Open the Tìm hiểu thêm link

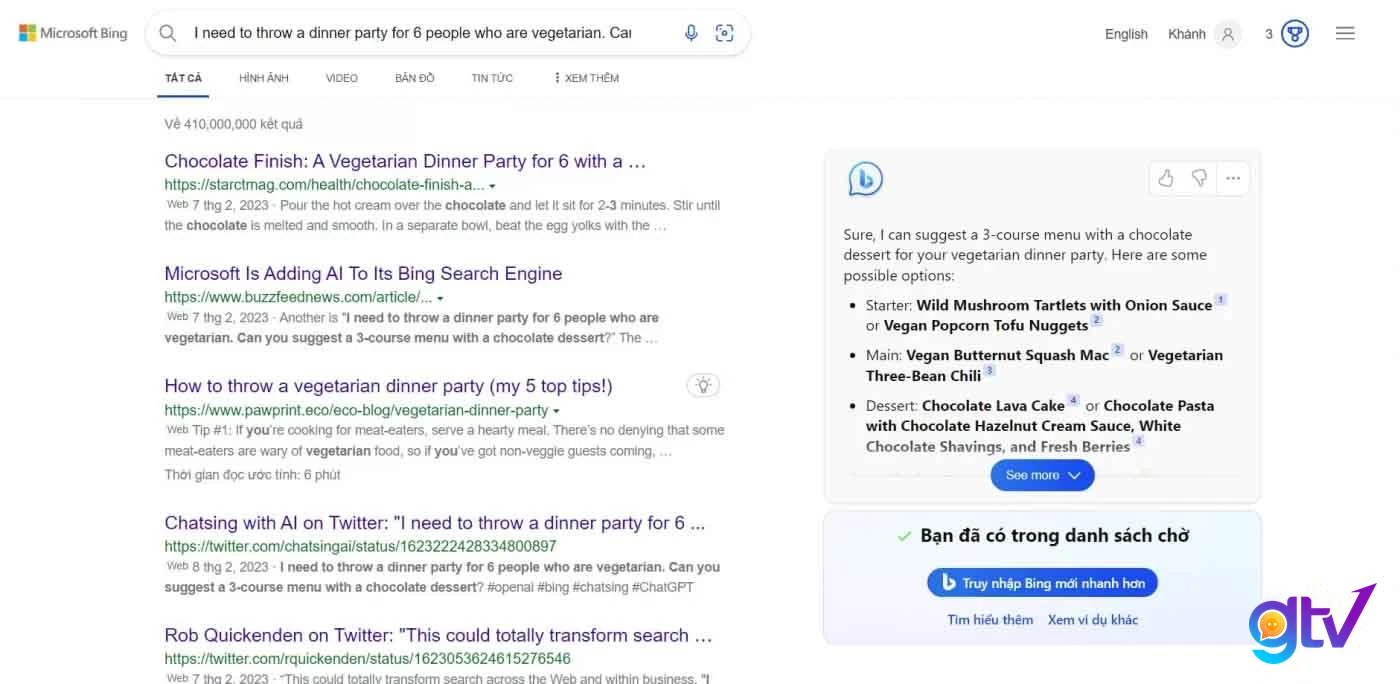point(990,620)
